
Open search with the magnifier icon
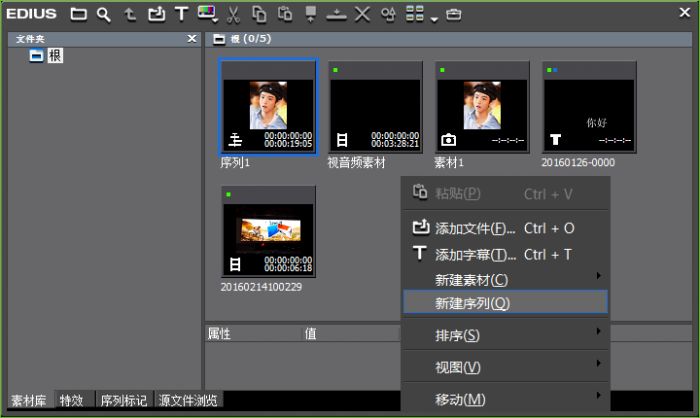[x=103, y=14]
